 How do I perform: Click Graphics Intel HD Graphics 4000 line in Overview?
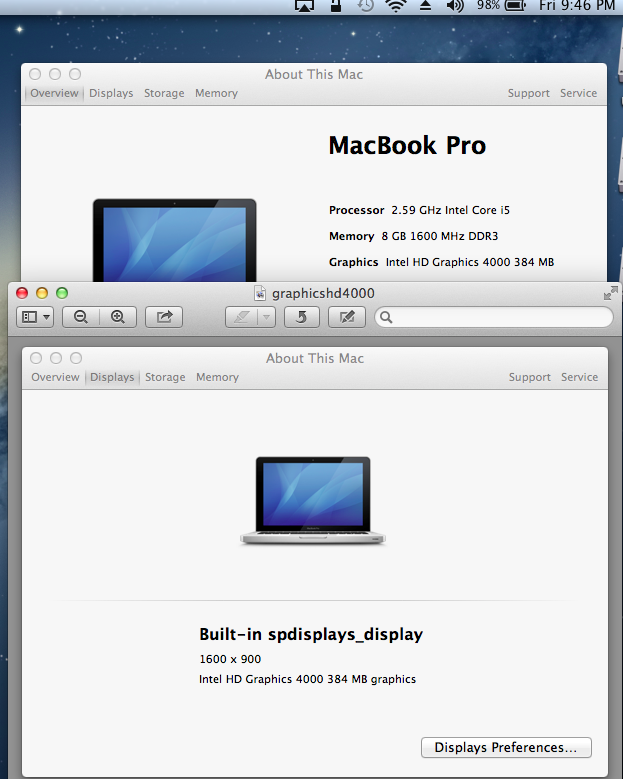[441, 262]
